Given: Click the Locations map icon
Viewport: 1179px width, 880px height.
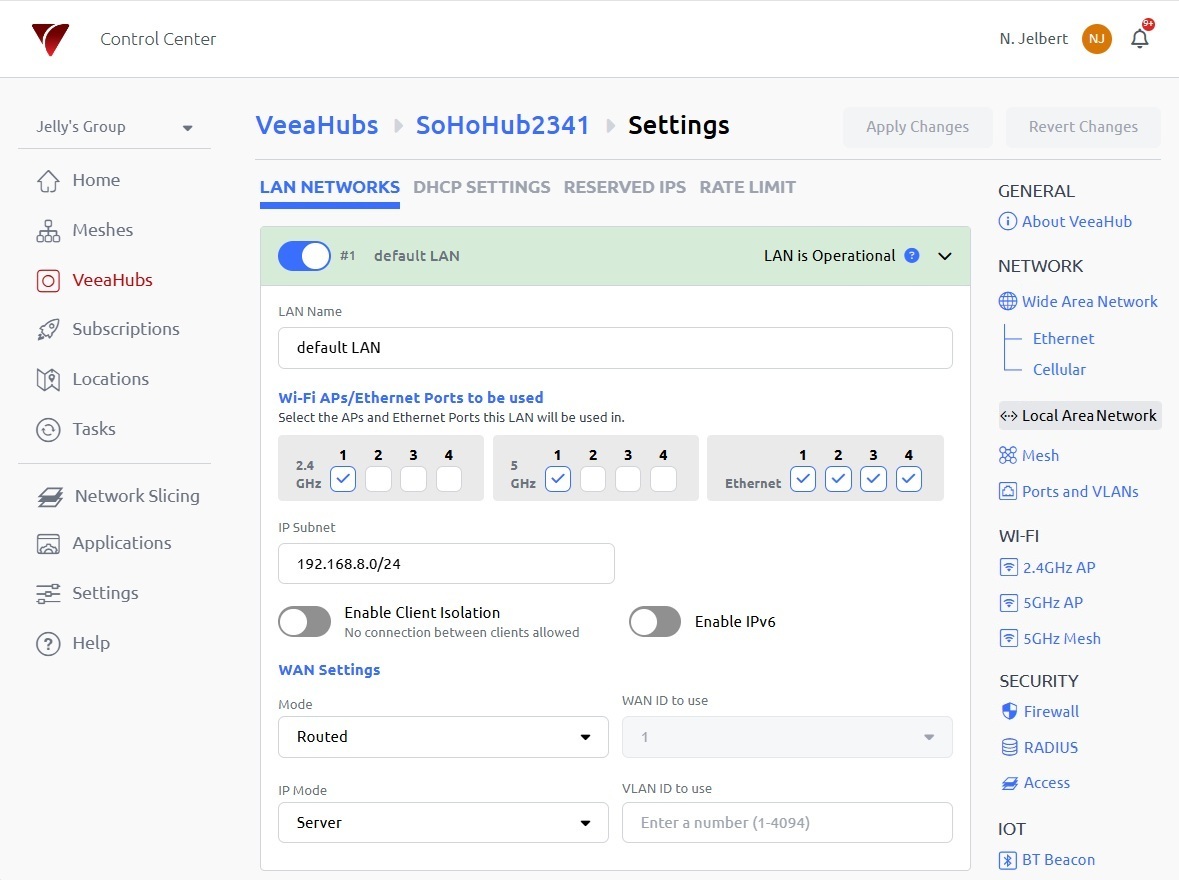Looking at the screenshot, I should point(48,380).
